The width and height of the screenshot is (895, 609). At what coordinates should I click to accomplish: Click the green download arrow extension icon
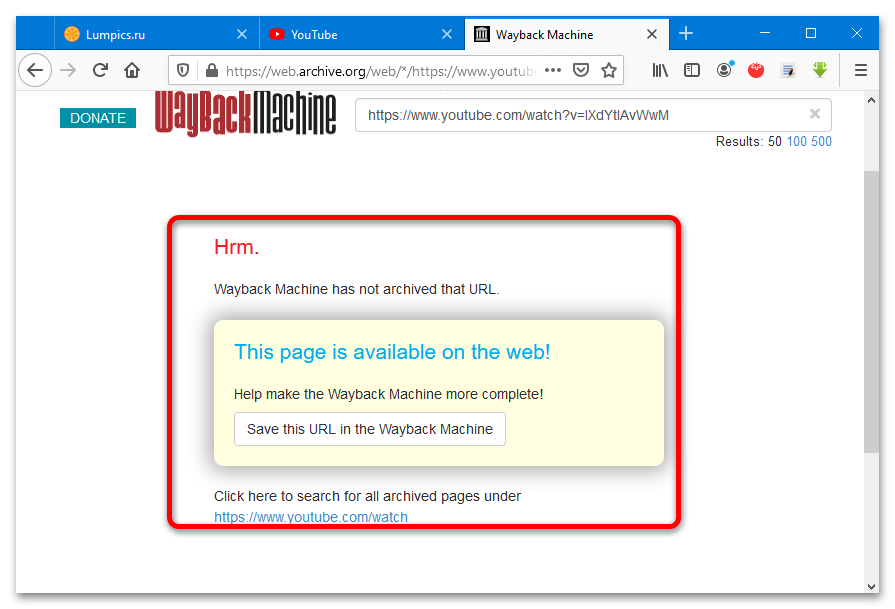(820, 70)
